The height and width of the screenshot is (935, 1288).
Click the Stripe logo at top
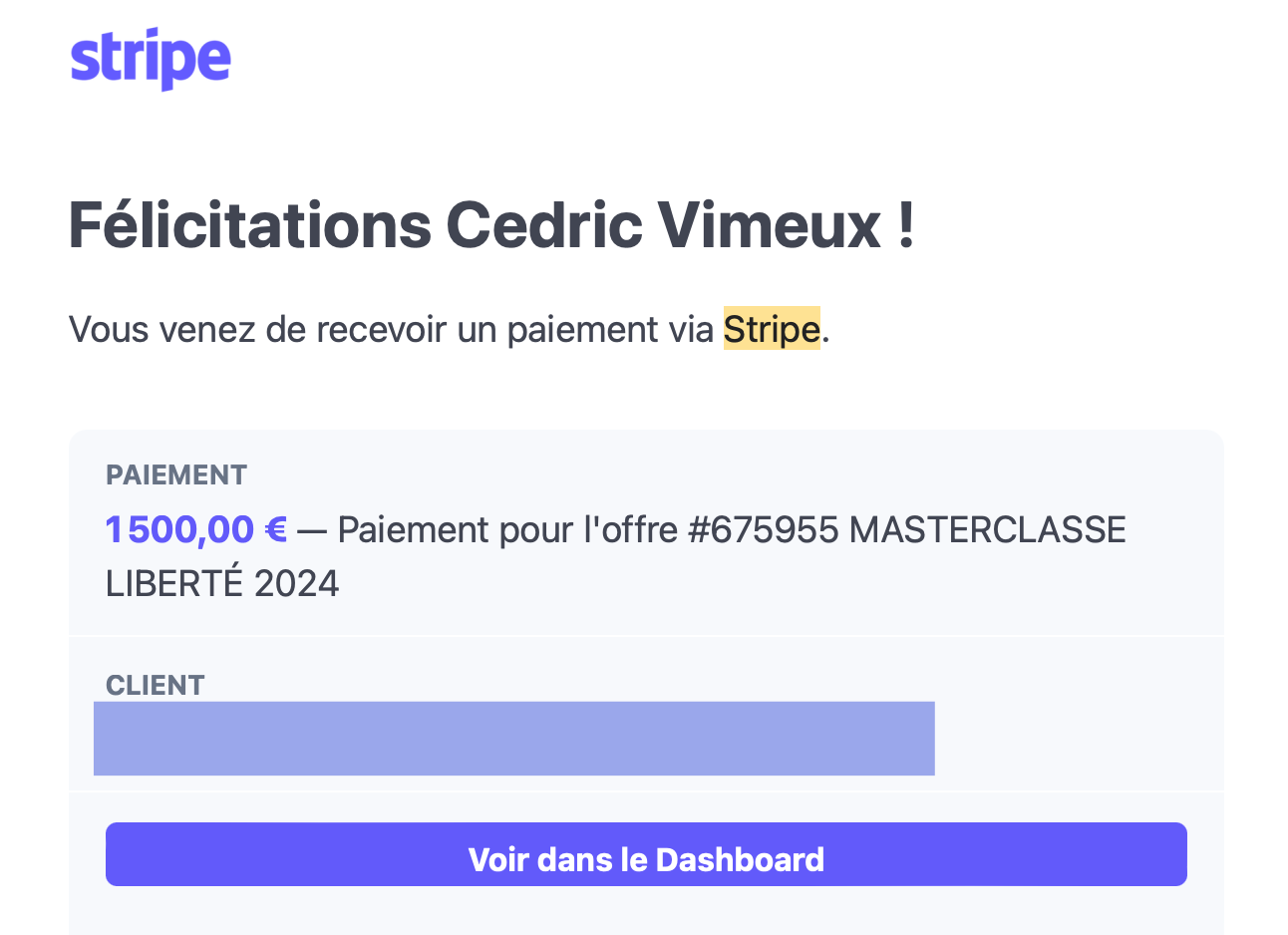[x=151, y=60]
